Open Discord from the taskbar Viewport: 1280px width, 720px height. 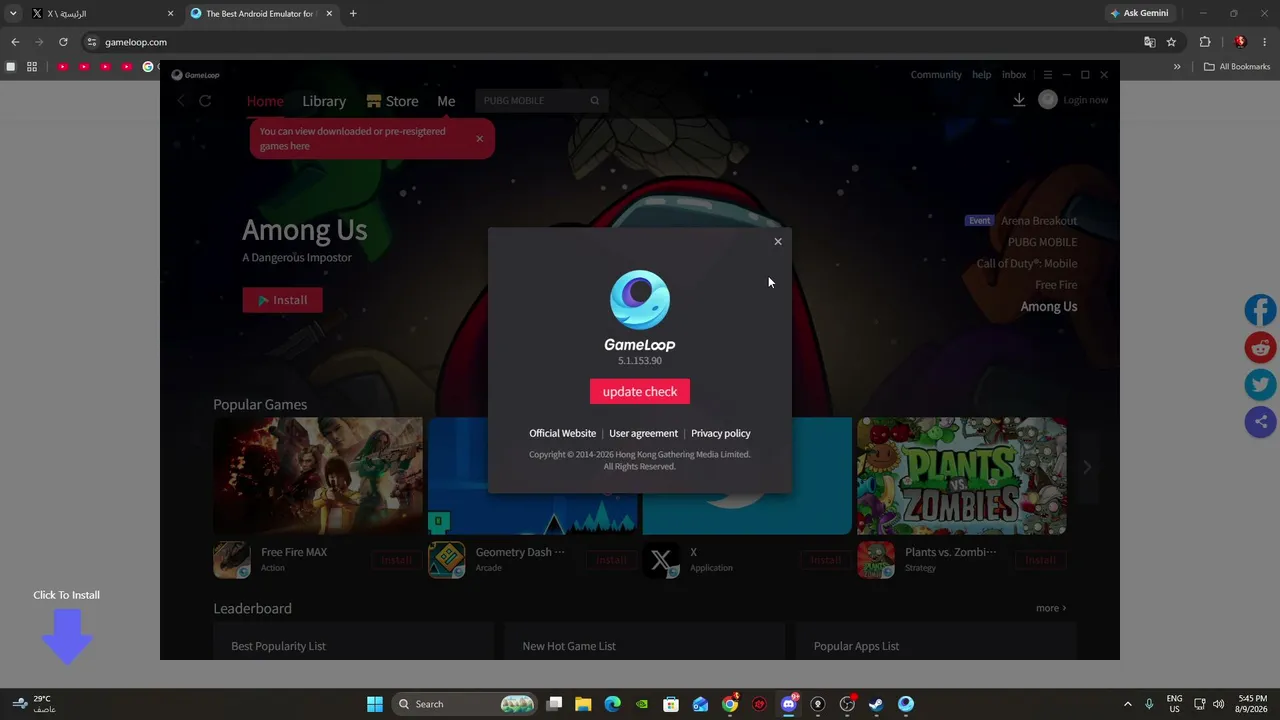(x=789, y=704)
